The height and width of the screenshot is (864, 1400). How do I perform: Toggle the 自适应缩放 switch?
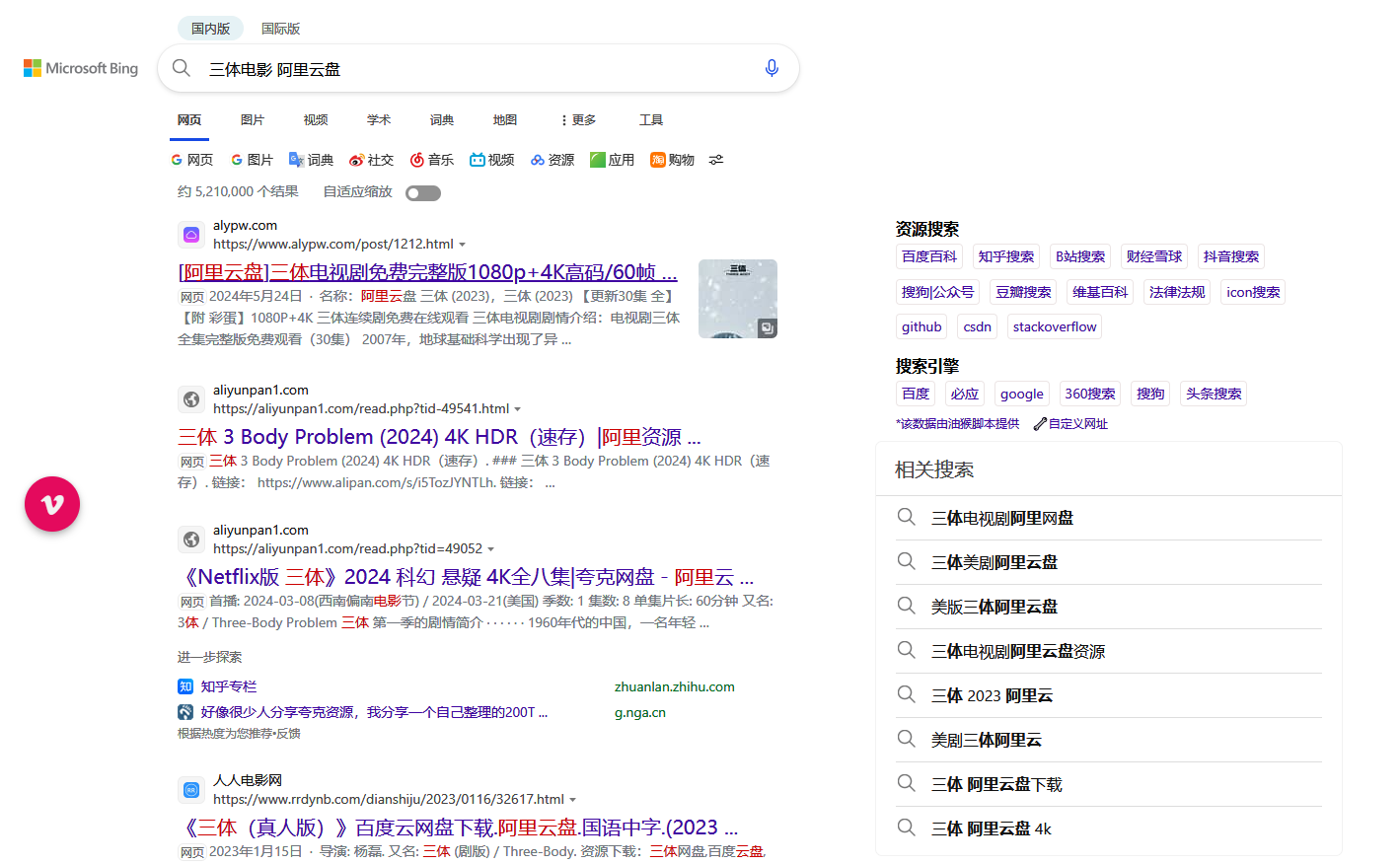423,193
